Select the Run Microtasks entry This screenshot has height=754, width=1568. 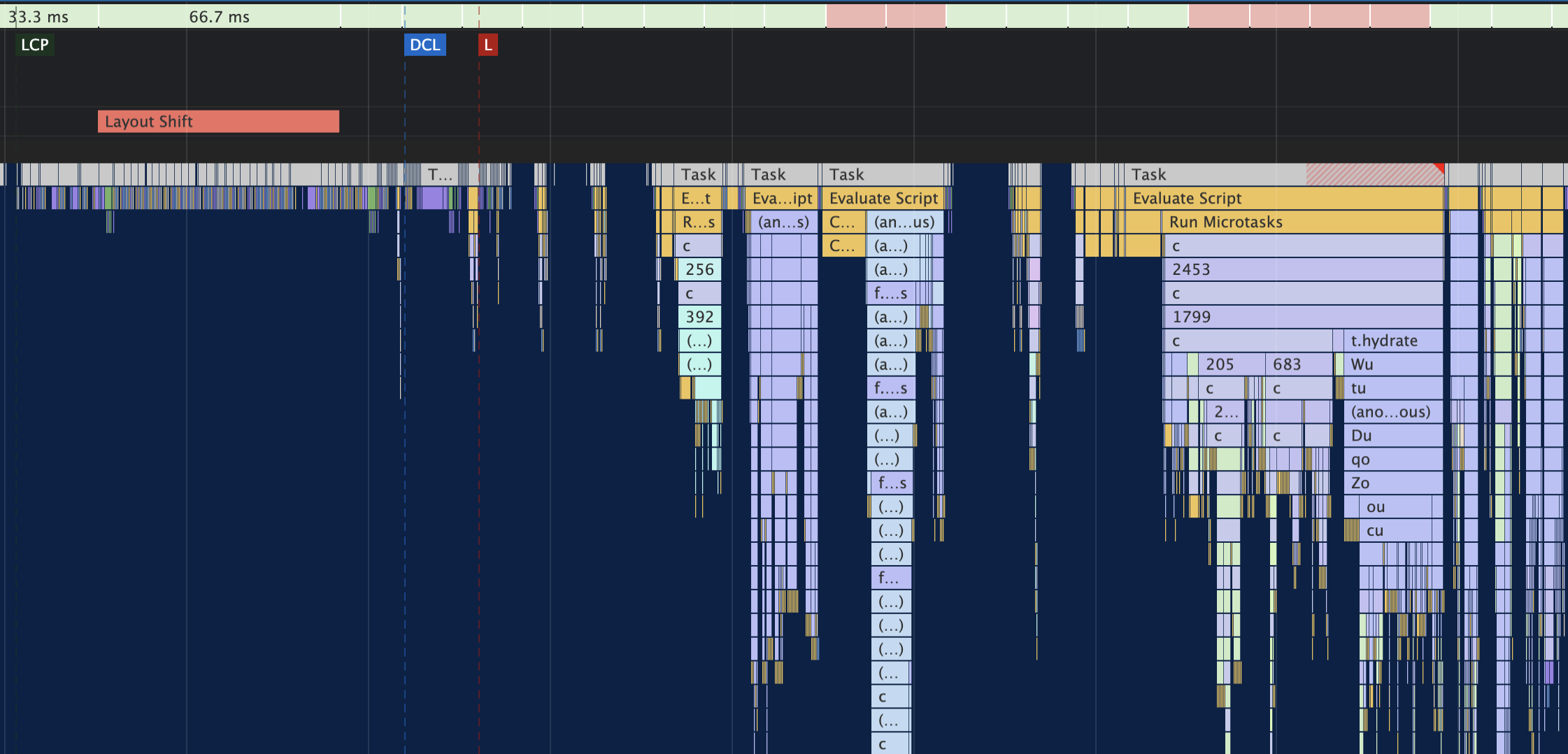1303,222
